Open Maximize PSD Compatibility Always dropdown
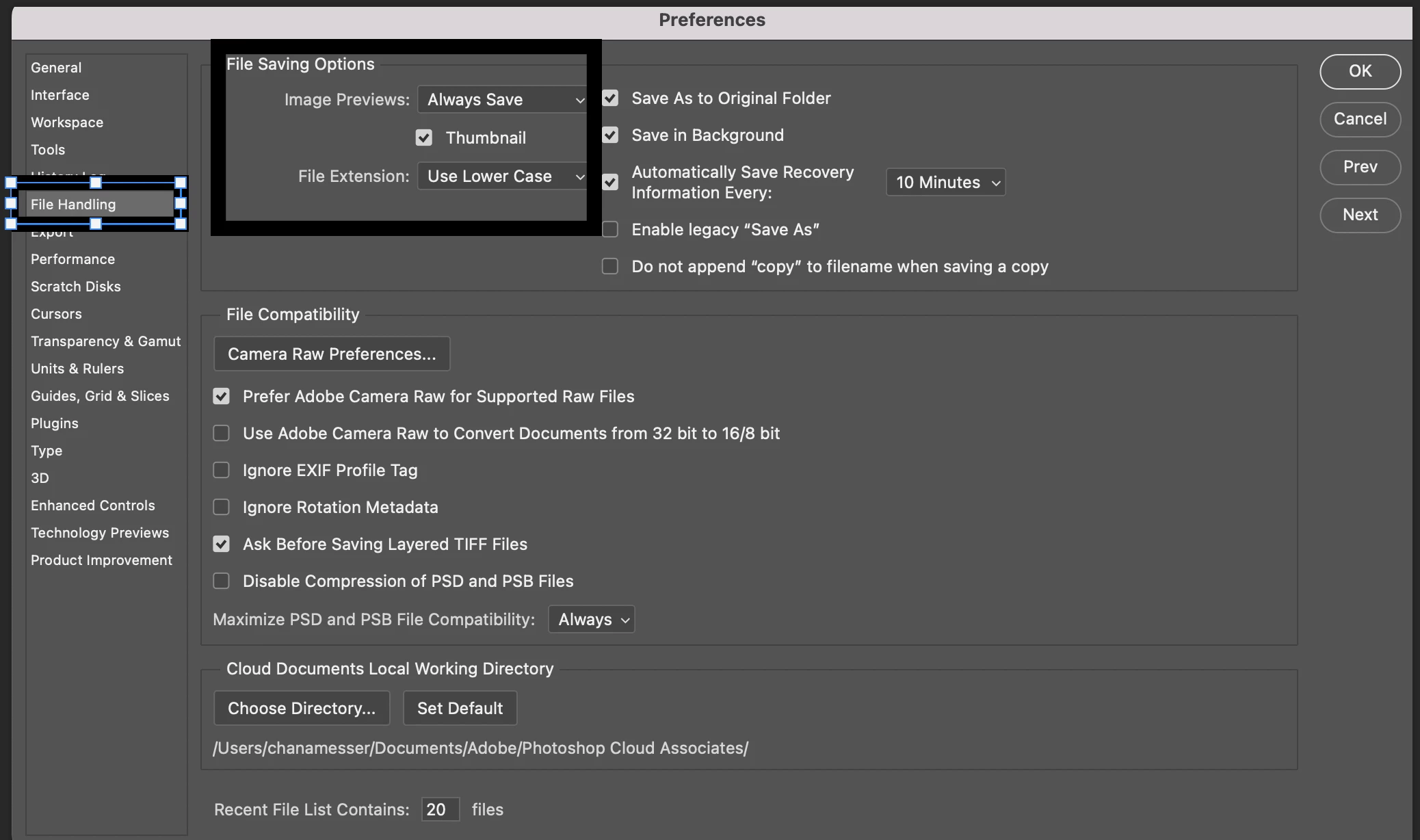1420x840 pixels. click(x=592, y=619)
